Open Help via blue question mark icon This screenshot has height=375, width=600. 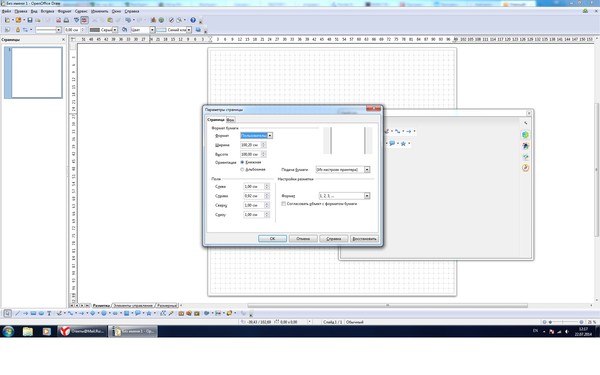(193, 20)
